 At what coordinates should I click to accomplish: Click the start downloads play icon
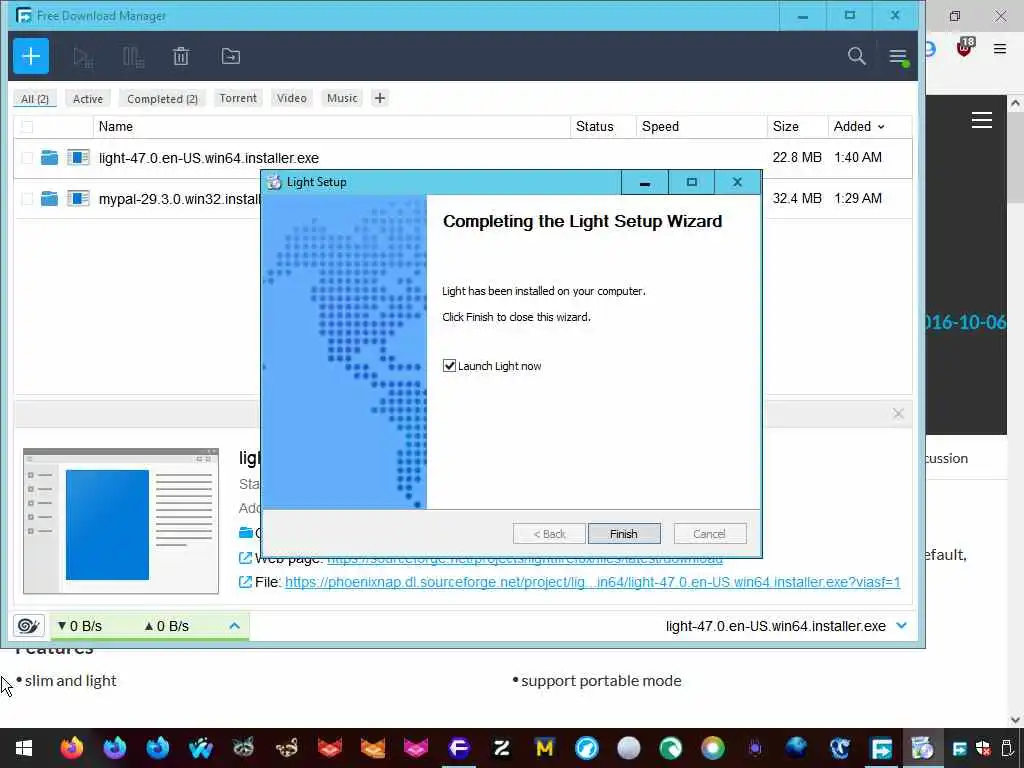(83, 57)
